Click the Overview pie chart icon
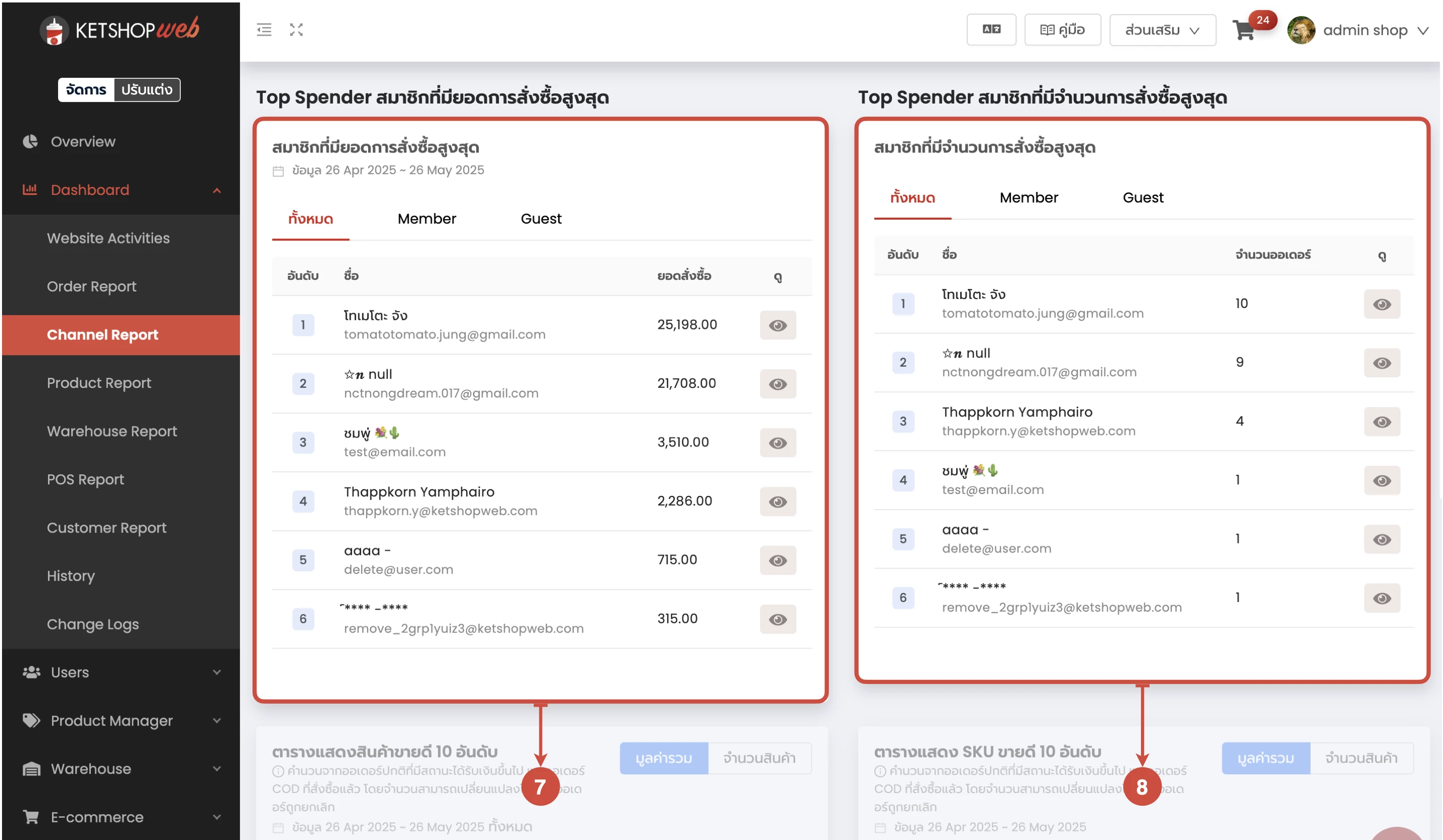This screenshot has width=1443, height=840. 30,141
